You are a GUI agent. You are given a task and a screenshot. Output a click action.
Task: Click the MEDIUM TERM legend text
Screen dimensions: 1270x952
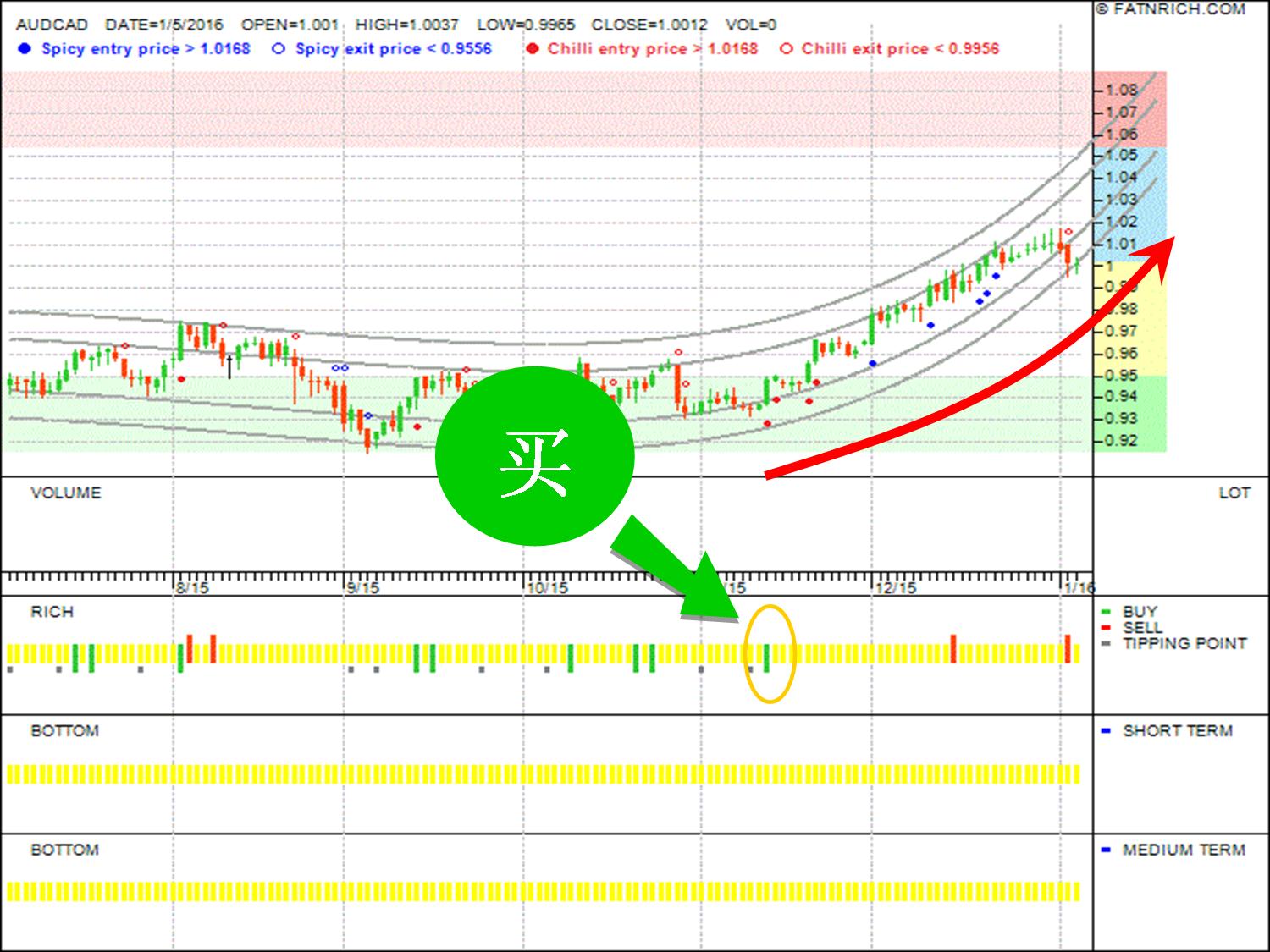tap(1184, 850)
